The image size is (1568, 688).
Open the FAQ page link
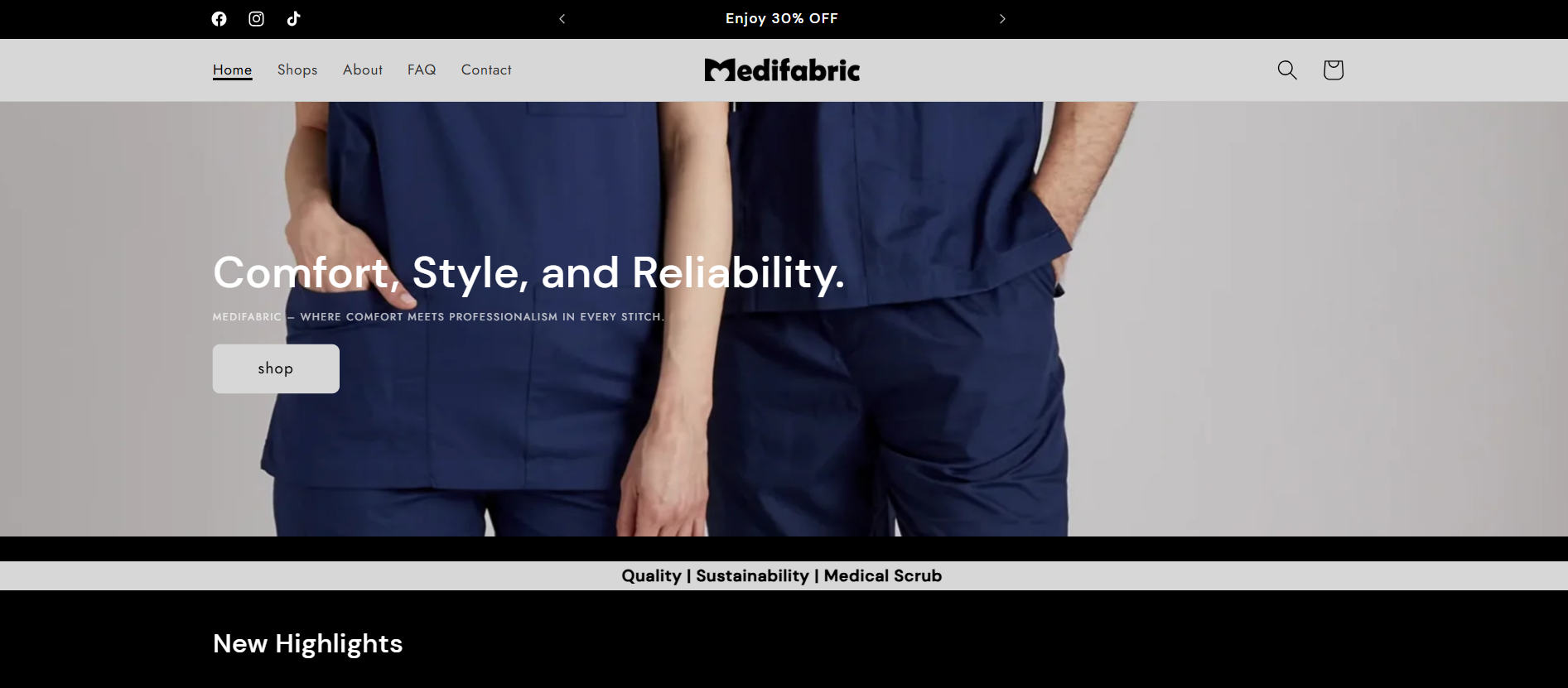(x=422, y=70)
